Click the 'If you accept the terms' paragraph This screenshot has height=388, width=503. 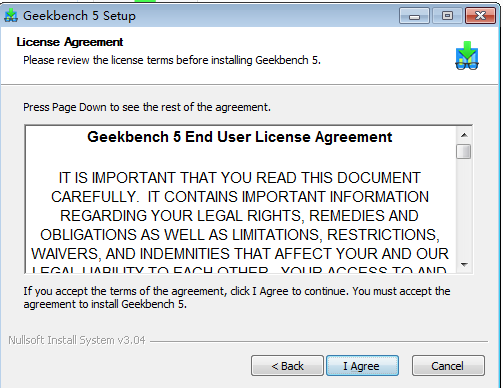click(237, 297)
